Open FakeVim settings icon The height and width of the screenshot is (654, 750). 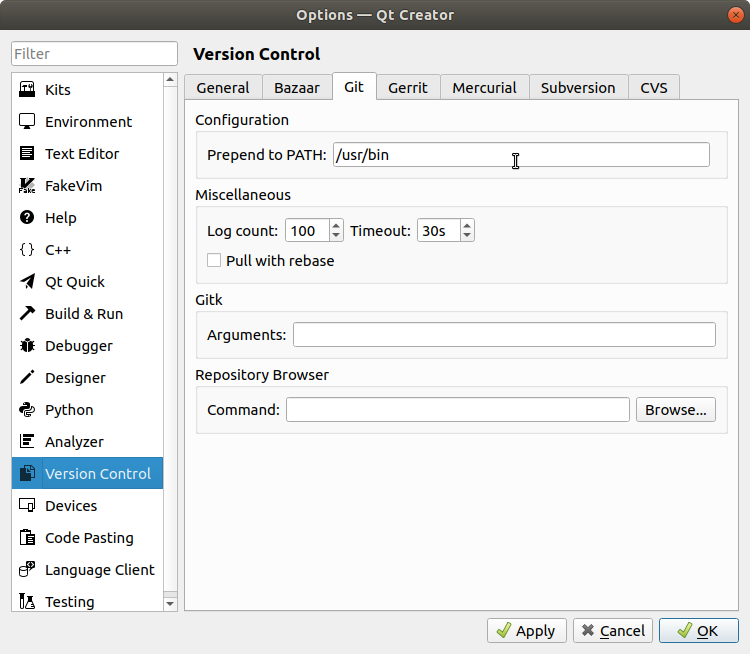point(28,186)
